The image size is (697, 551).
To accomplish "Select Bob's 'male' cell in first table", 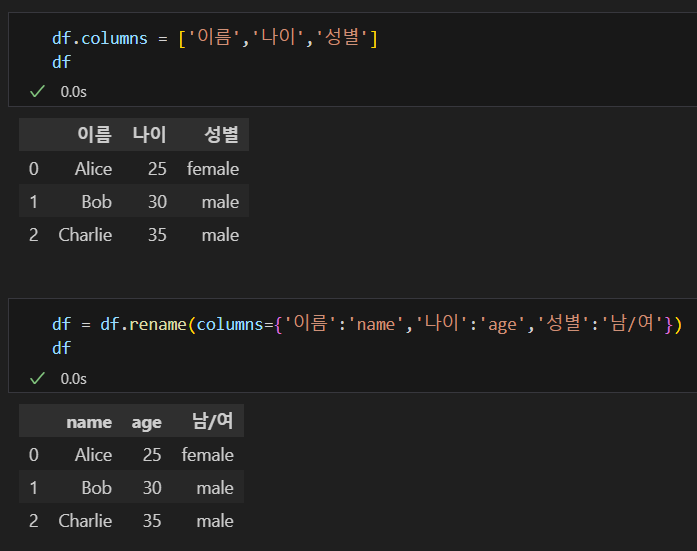I will (220, 202).
